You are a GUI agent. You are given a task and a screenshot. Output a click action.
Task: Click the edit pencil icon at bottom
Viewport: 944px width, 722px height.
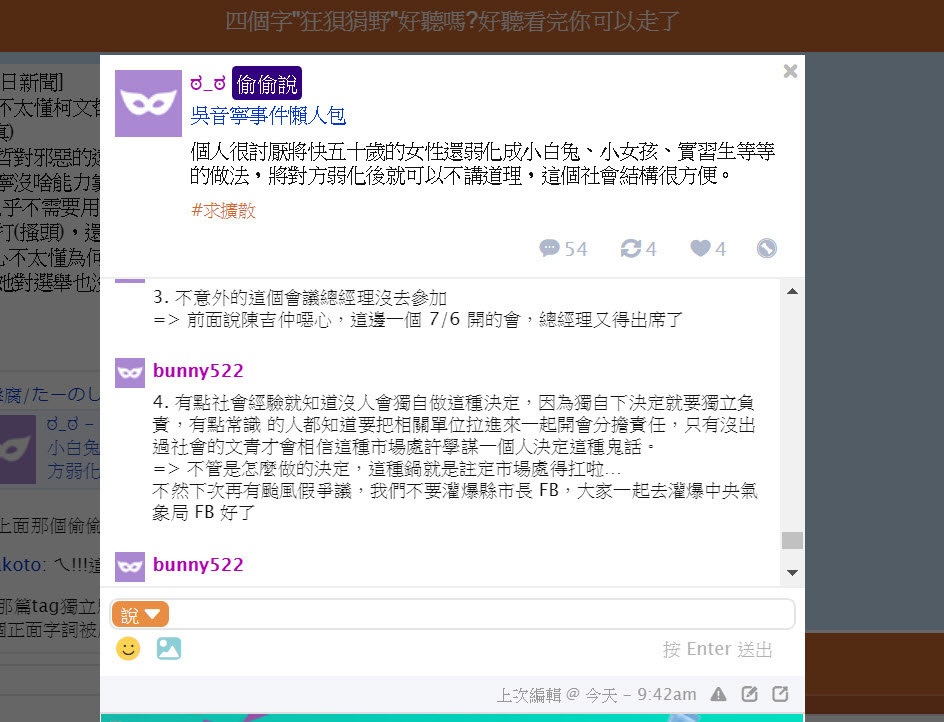tap(749, 694)
